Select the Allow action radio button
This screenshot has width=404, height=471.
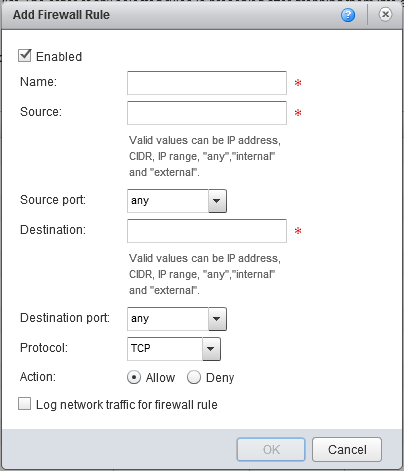tap(134, 377)
